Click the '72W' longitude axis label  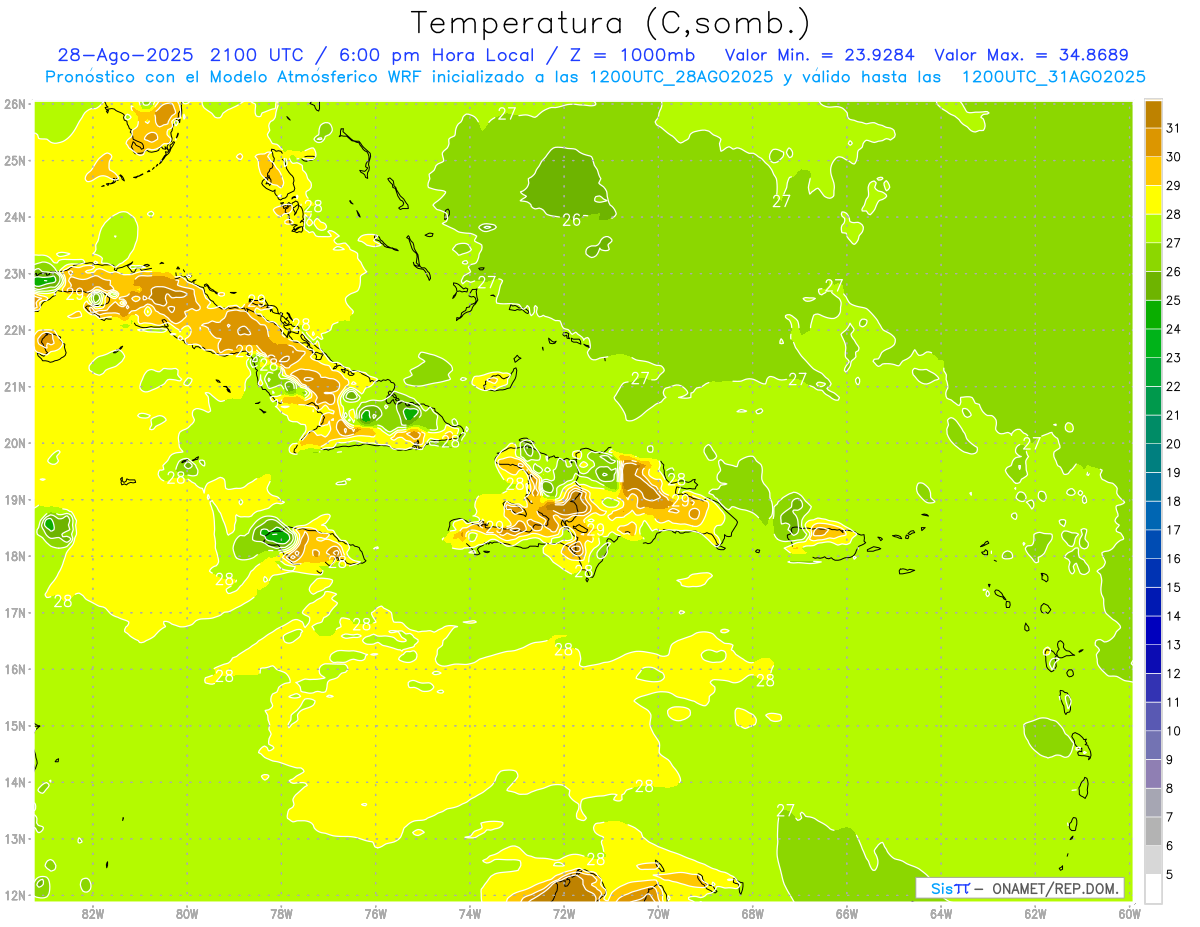pyautogui.click(x=564, y=913)
